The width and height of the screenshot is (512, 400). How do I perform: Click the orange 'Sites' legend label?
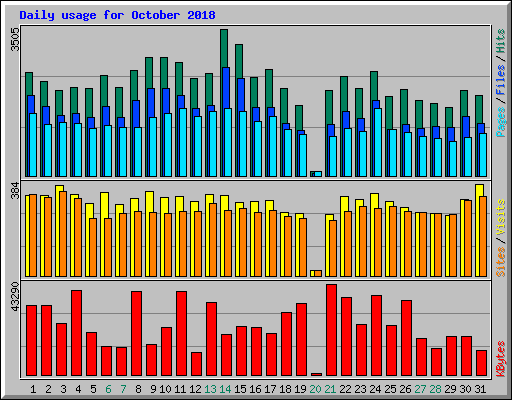(x=501, y=262)
